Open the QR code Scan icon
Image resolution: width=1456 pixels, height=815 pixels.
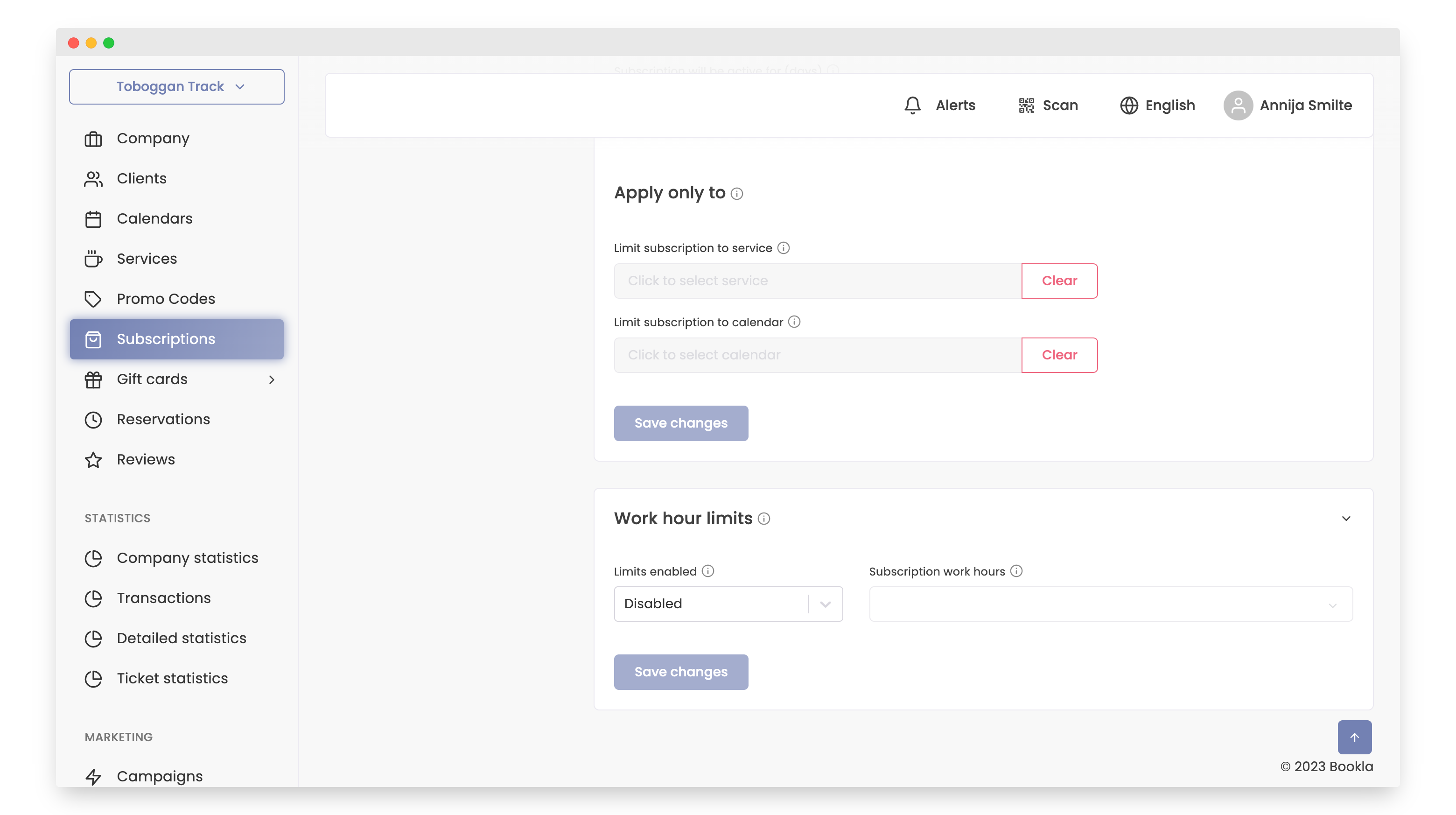1026,105
